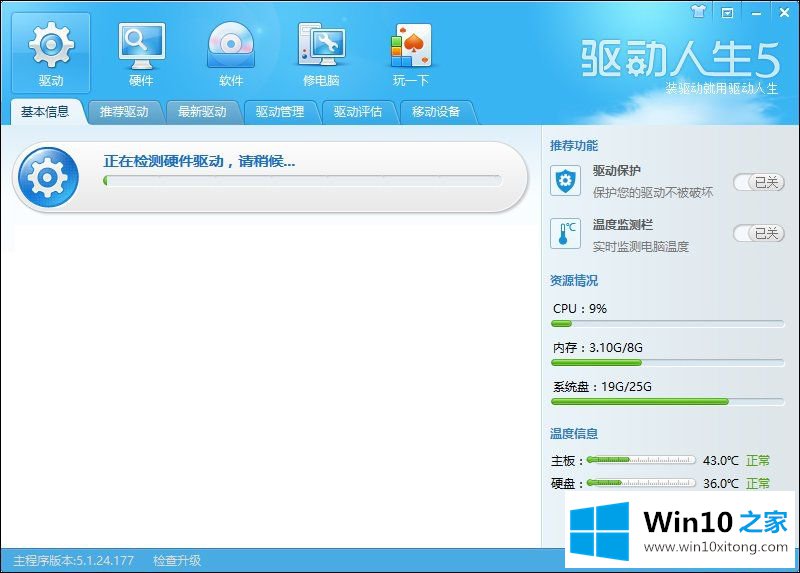
Task: Click the 温度监测栏 title text
Action: (x=623, y=225)
